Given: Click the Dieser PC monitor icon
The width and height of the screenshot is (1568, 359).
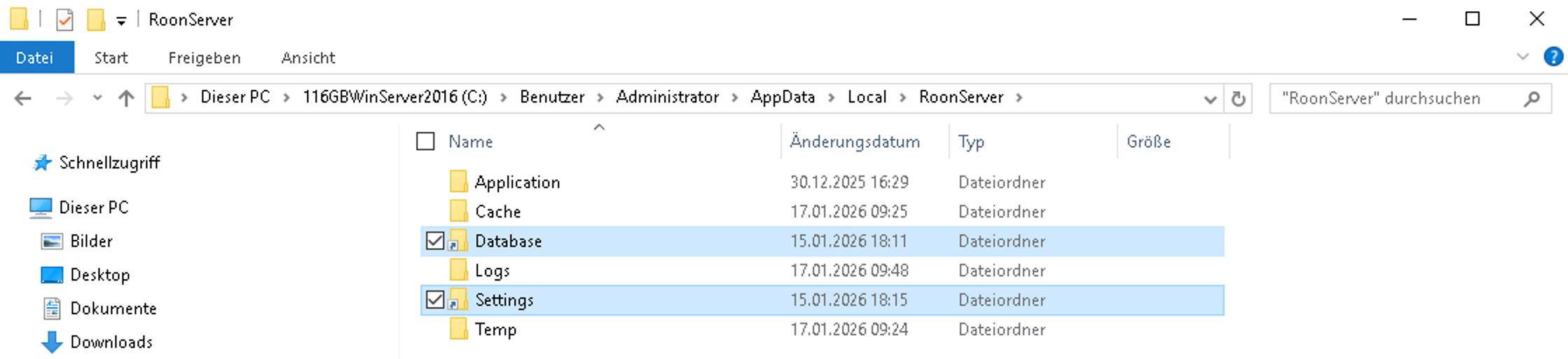Looking at the screenshot, I should (41, 208).
